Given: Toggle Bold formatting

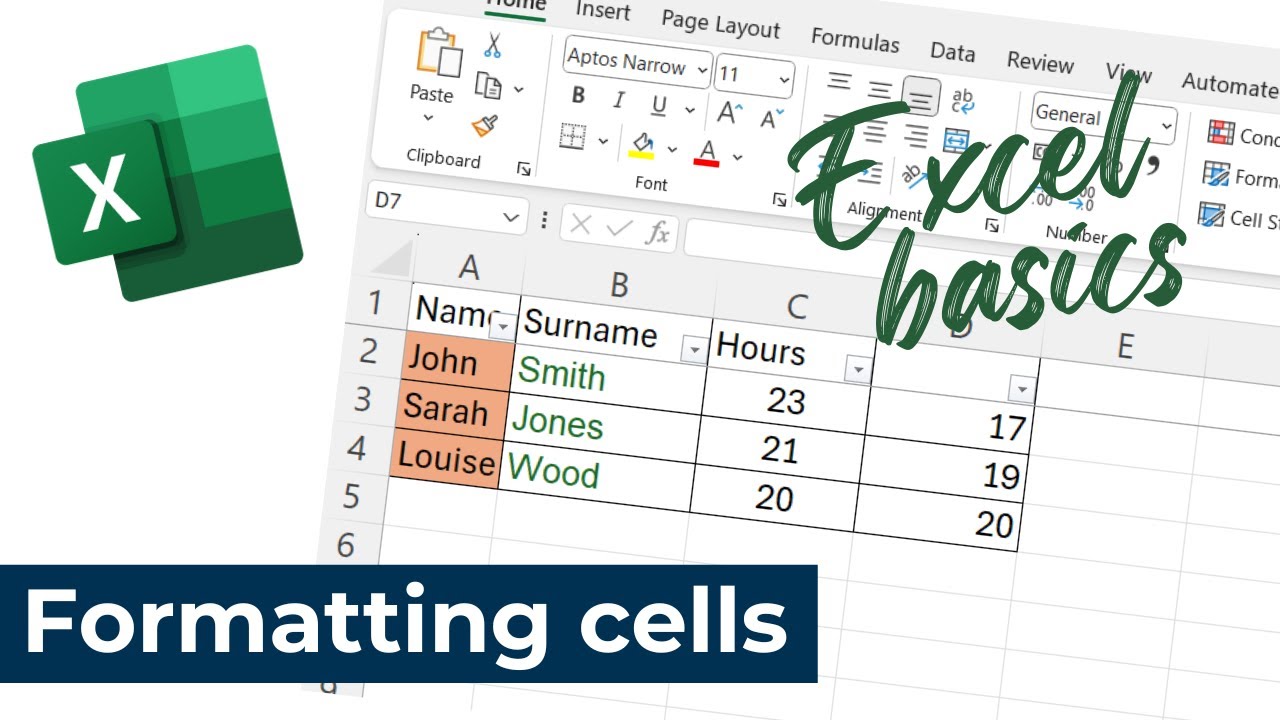Looking at the screenshot, I should [x=578, y=96].
